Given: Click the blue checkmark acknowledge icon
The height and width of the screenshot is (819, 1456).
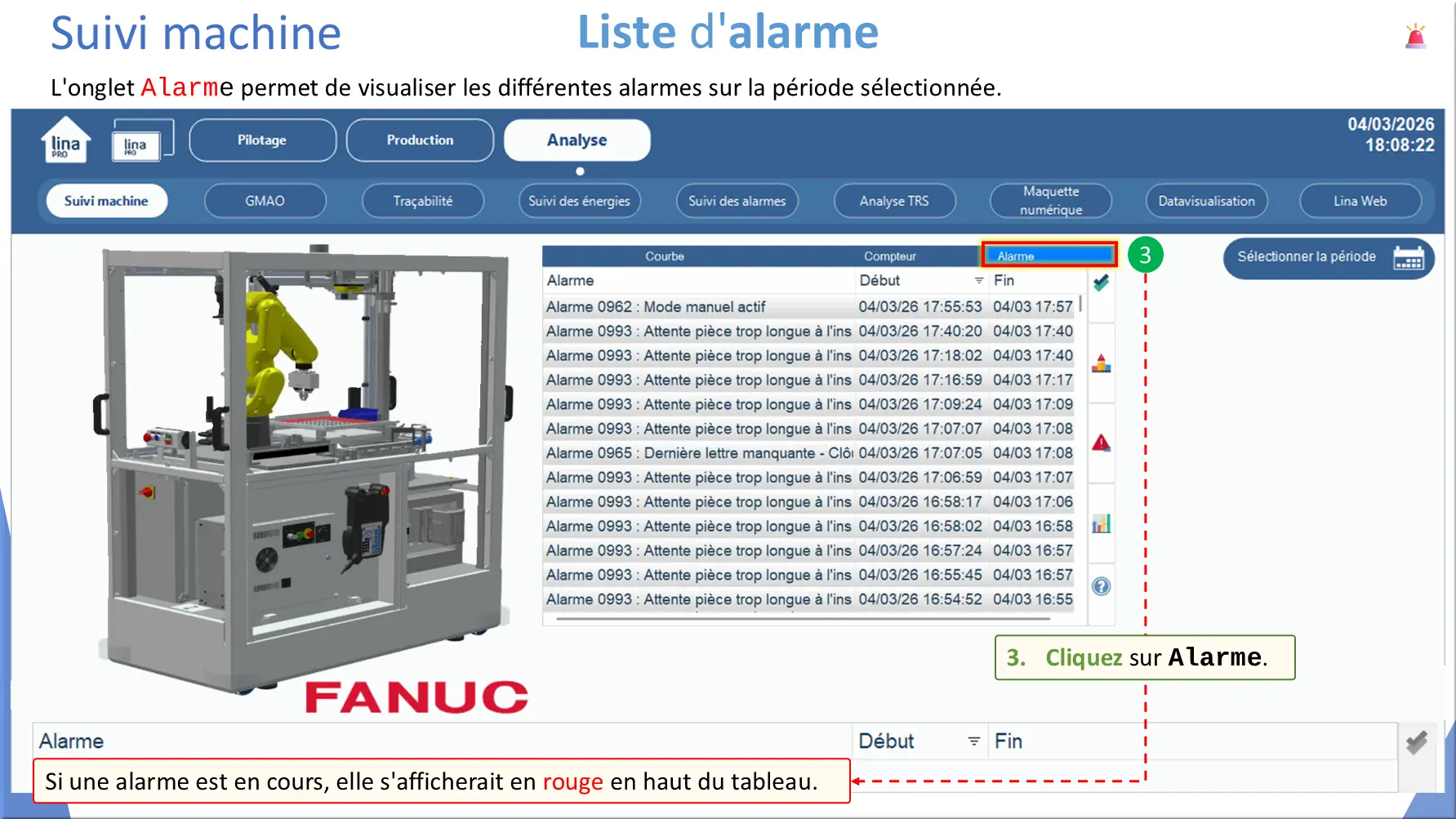Looking at the screenshot, I should (x=1101, y=283).
